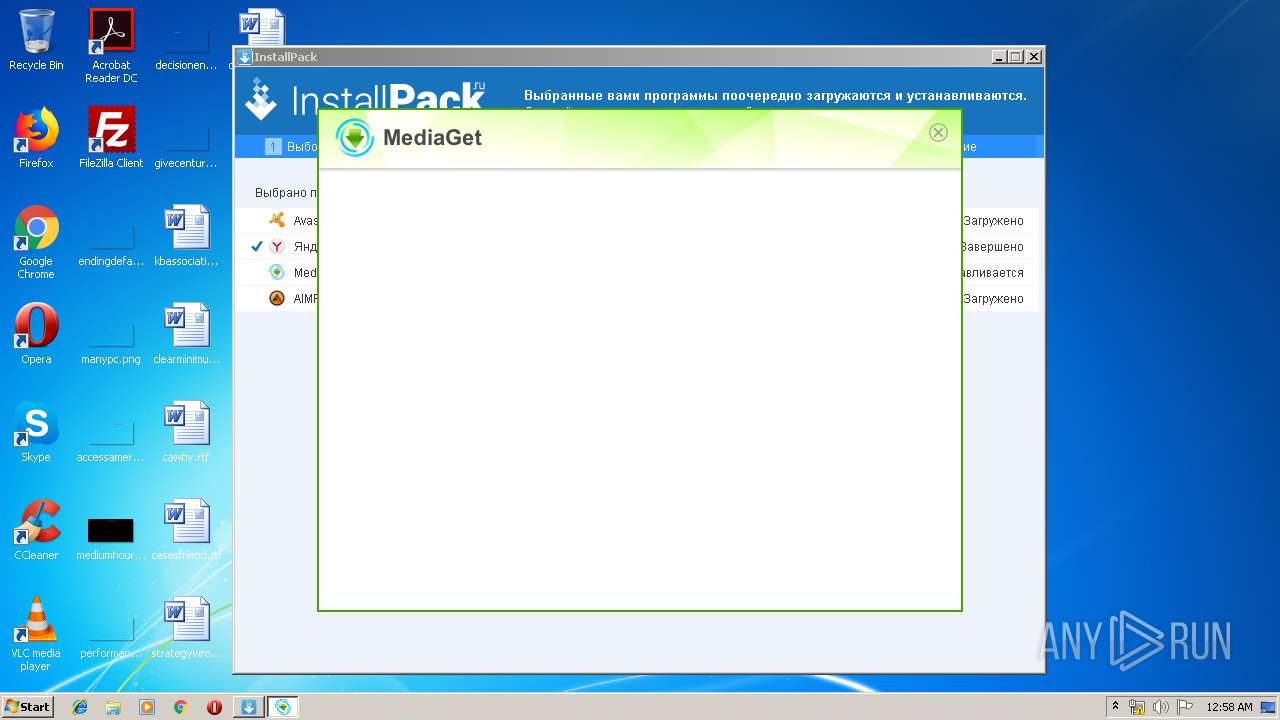Image resolution: width=1280 pixels, height=720 pixels.
Task: Select the FileZilla Client desktop shortcut
Action: point(111,138)
